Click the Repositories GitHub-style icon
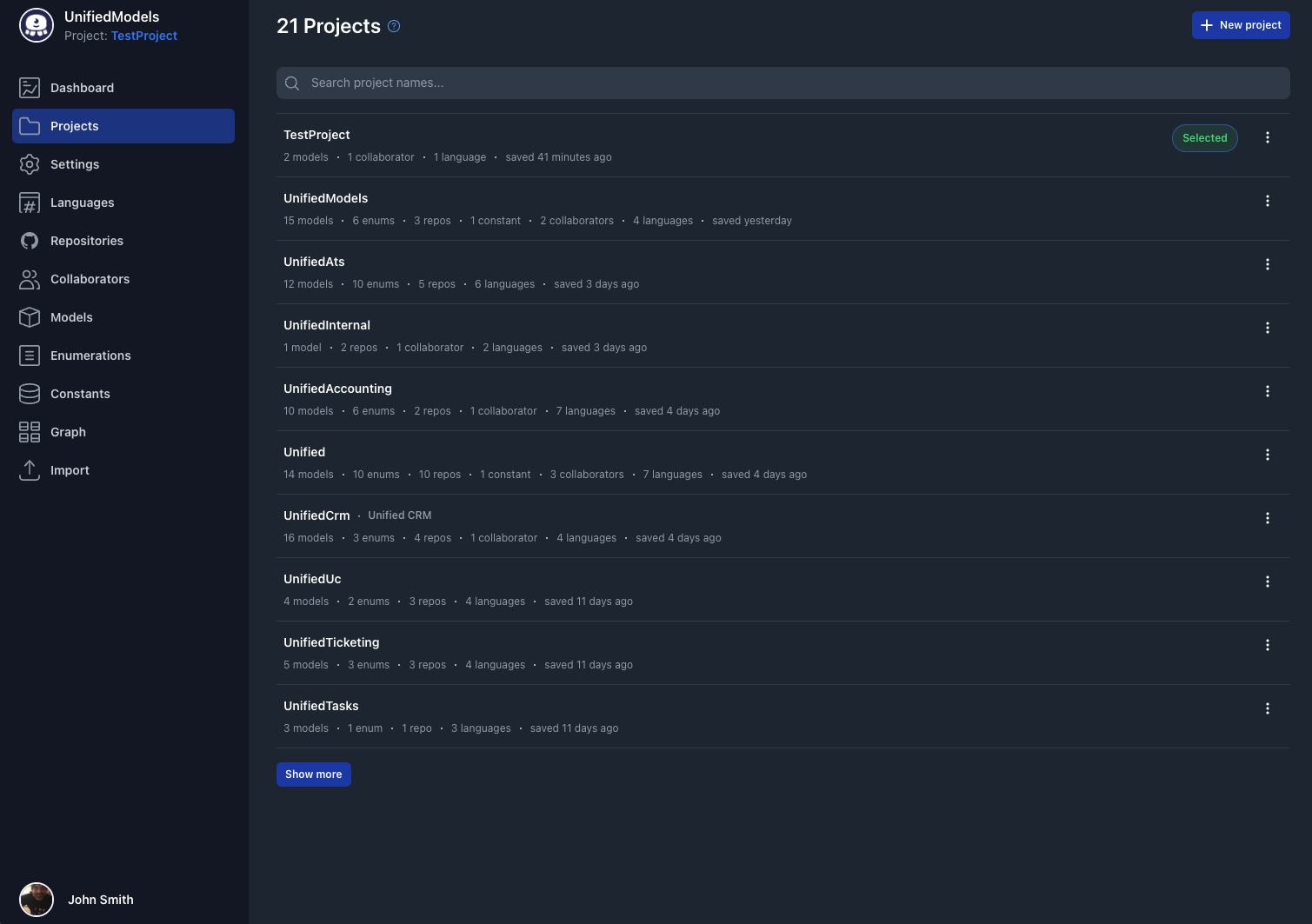Viewport: 1312px width, 924px height. (x=30, y=241)
